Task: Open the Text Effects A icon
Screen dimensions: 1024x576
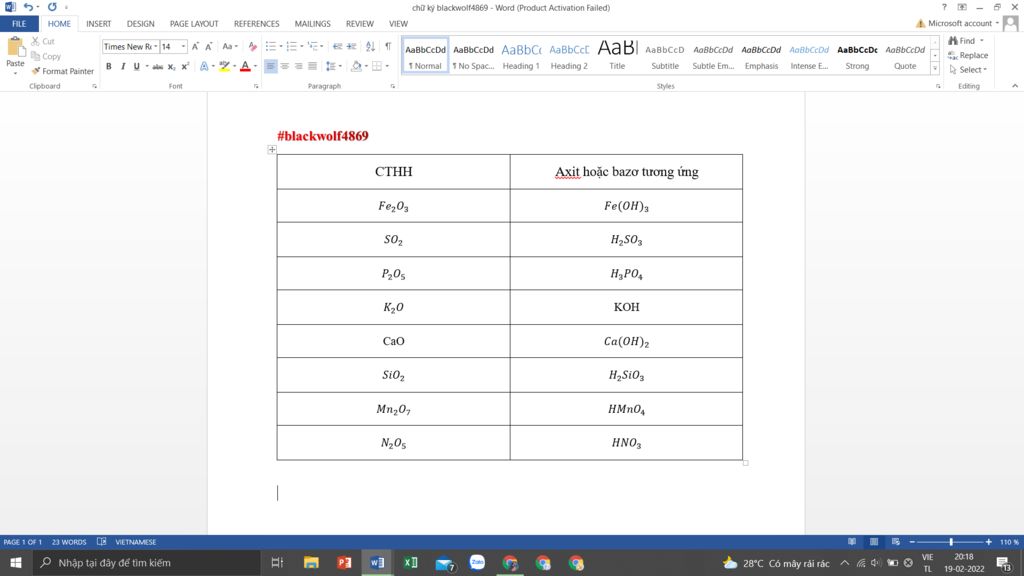Action: [x=204, y=66]
